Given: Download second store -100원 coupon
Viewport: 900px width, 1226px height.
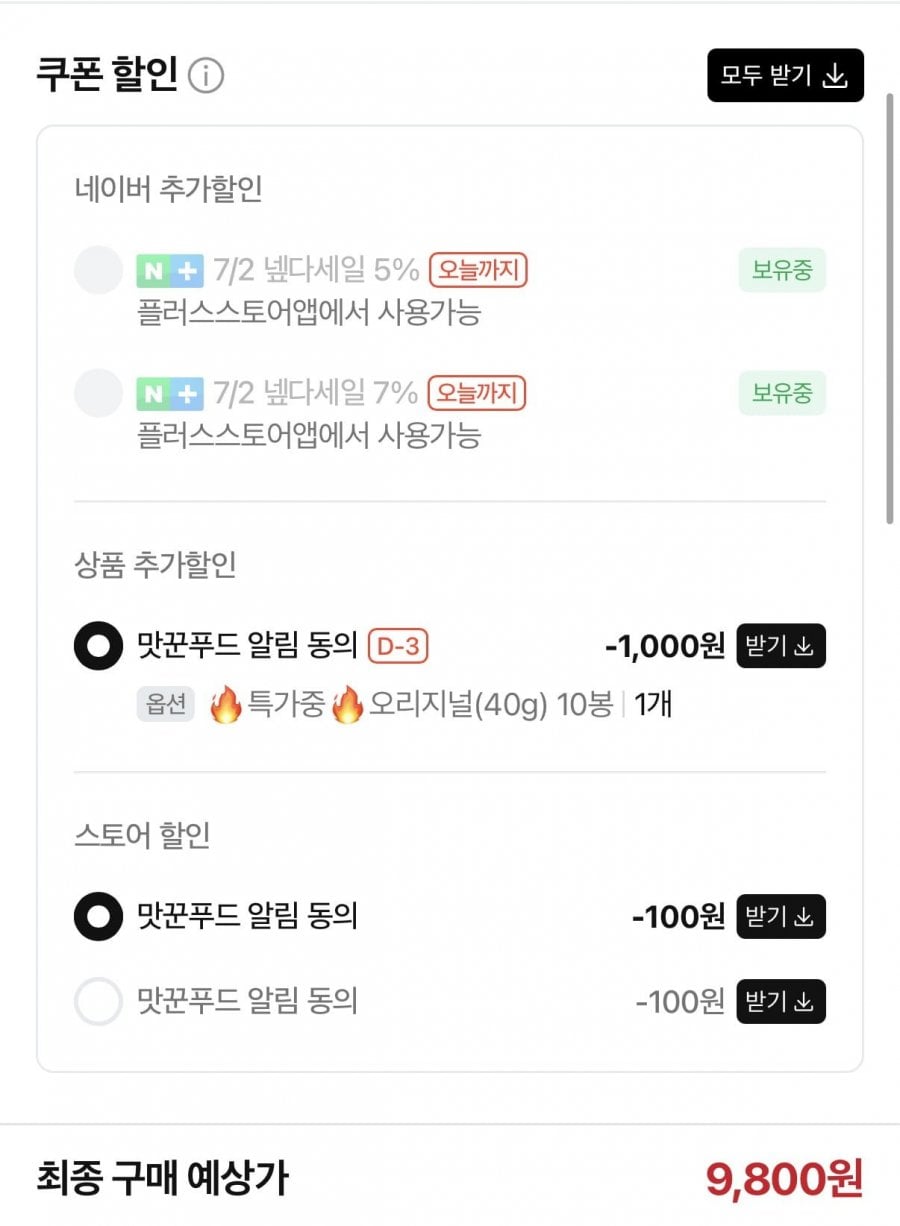Looking at the screenshot, I should (781, 1001).
